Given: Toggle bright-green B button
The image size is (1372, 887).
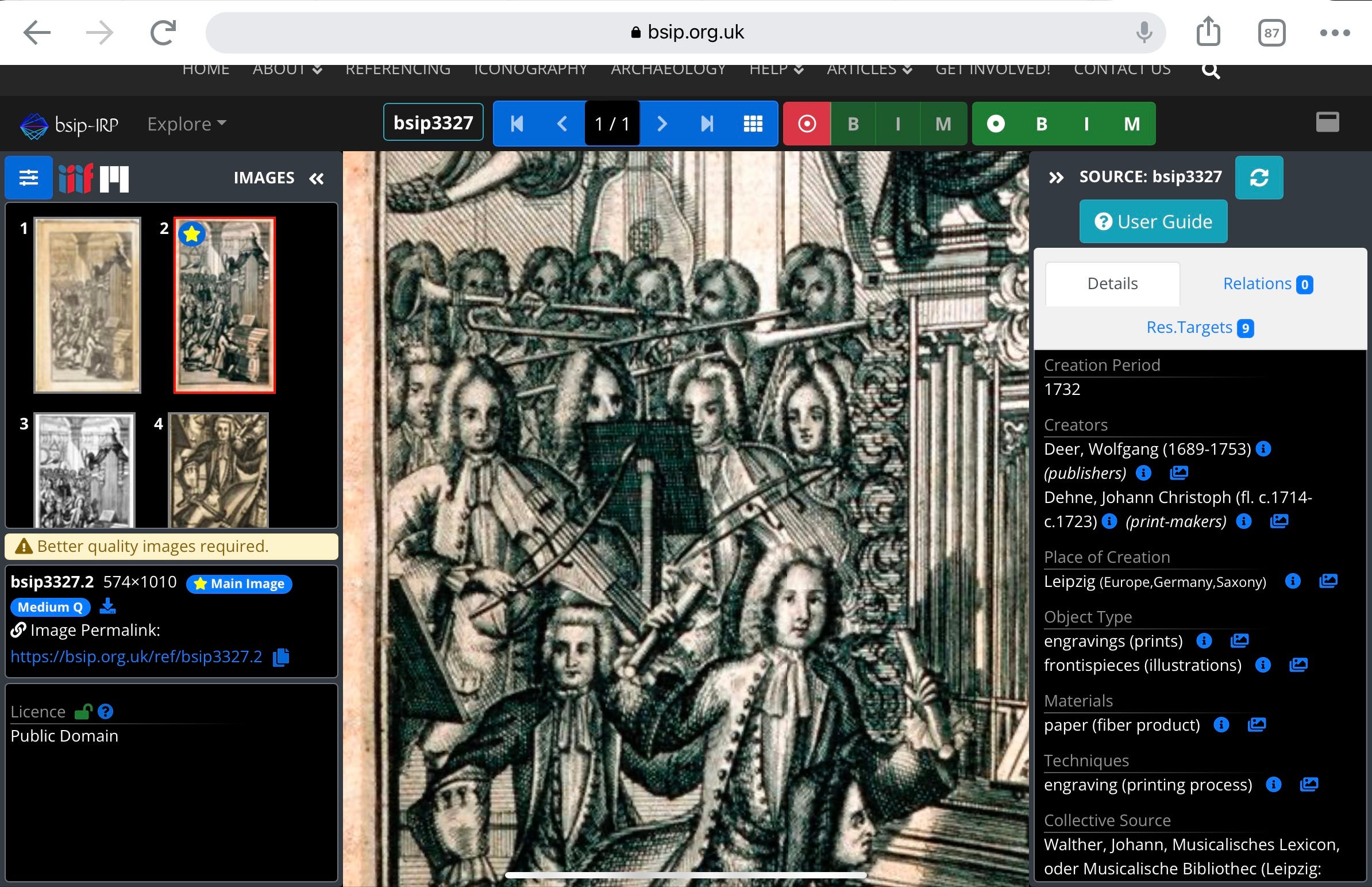Looking at the screenshot, I should [x=1041, y=124].
